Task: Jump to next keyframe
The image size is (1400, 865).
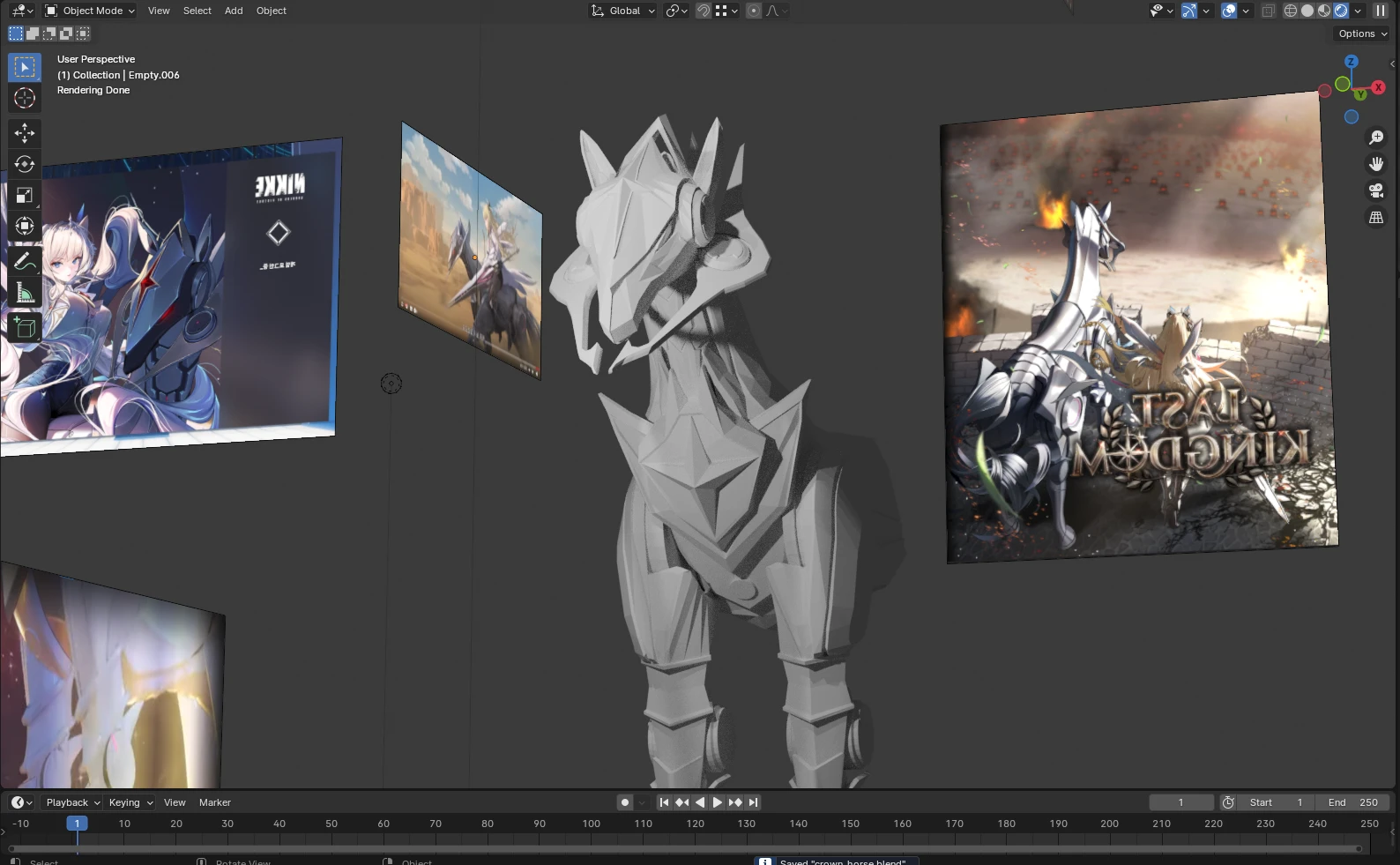Action: click(x=735, y=802)
